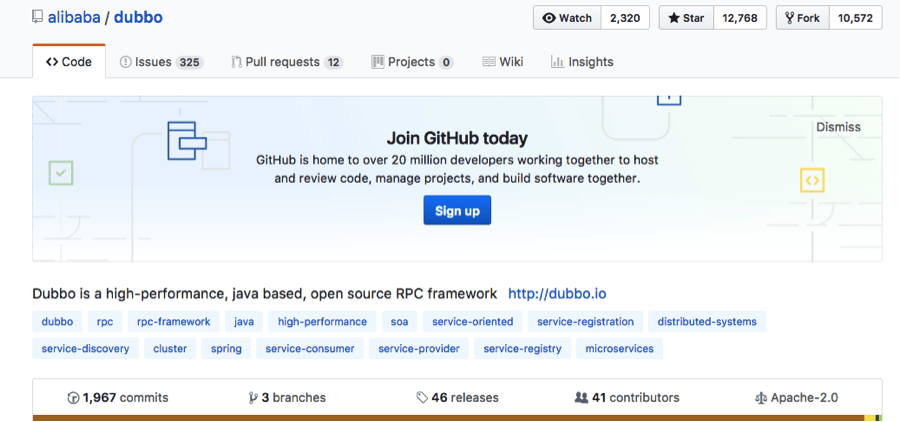This screenshot has width=900, height=422.
Task: Click the law scale icon beside Apache-2.0
Action: point(761,397)
